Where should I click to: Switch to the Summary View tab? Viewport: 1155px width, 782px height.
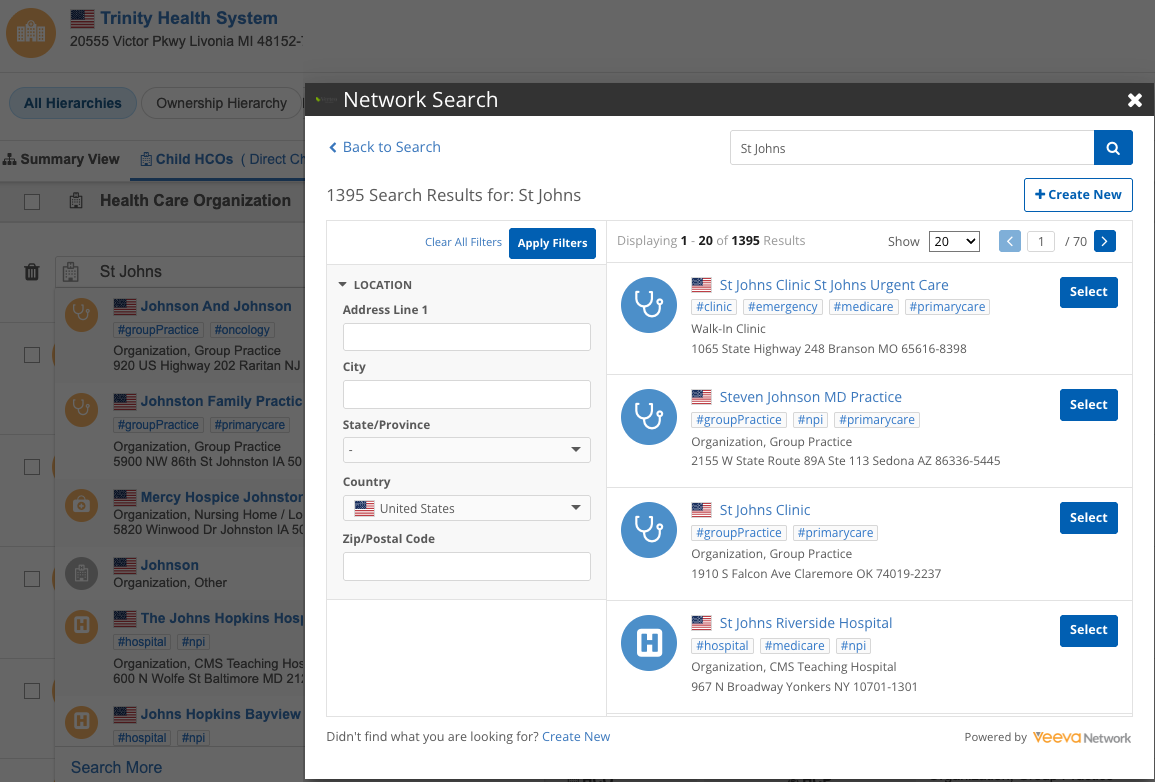[x=62, y=159]
